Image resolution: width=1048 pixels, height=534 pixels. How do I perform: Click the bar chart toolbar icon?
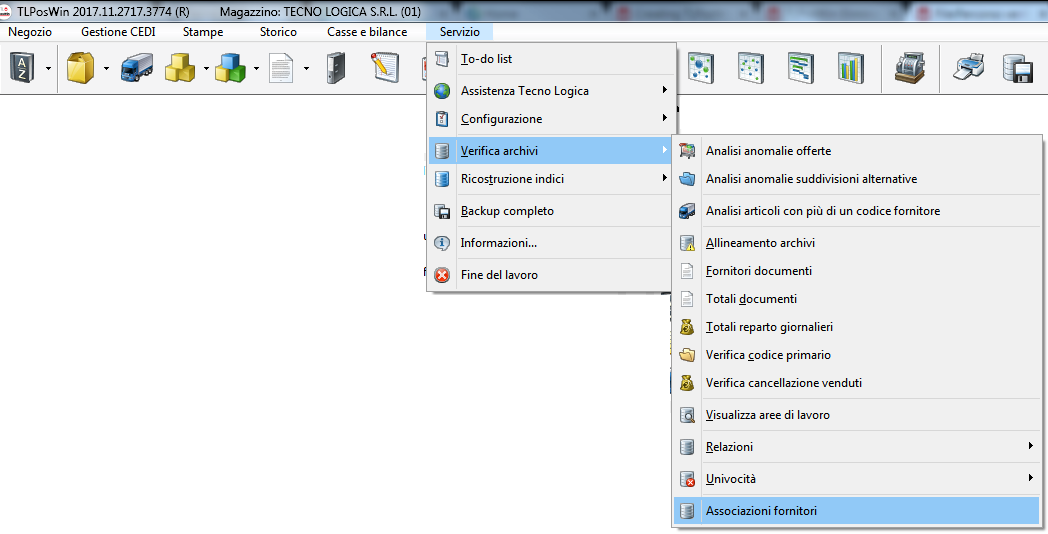pos(850,68)
